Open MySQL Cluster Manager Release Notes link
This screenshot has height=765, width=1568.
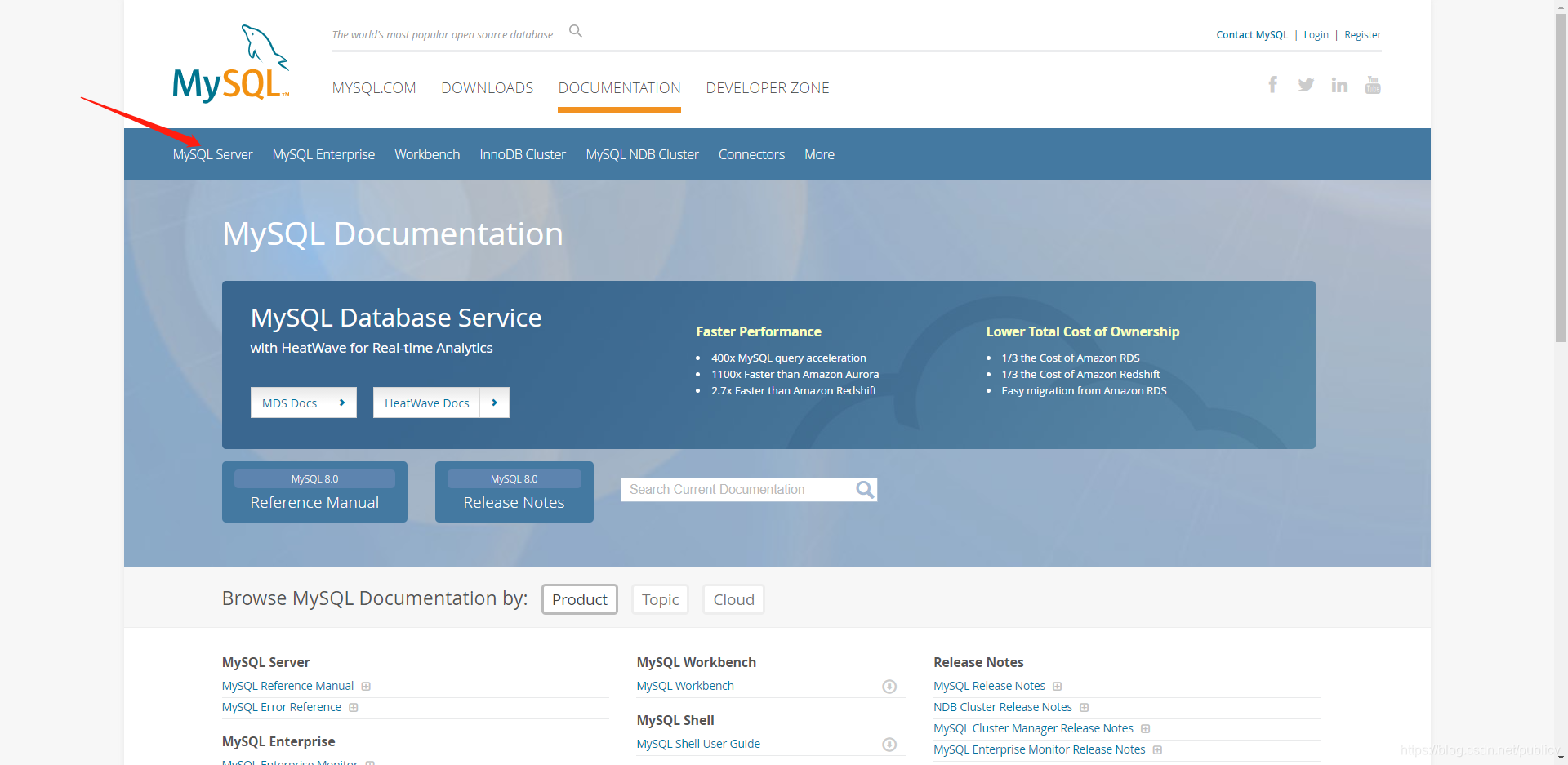tap(1033, 729)
